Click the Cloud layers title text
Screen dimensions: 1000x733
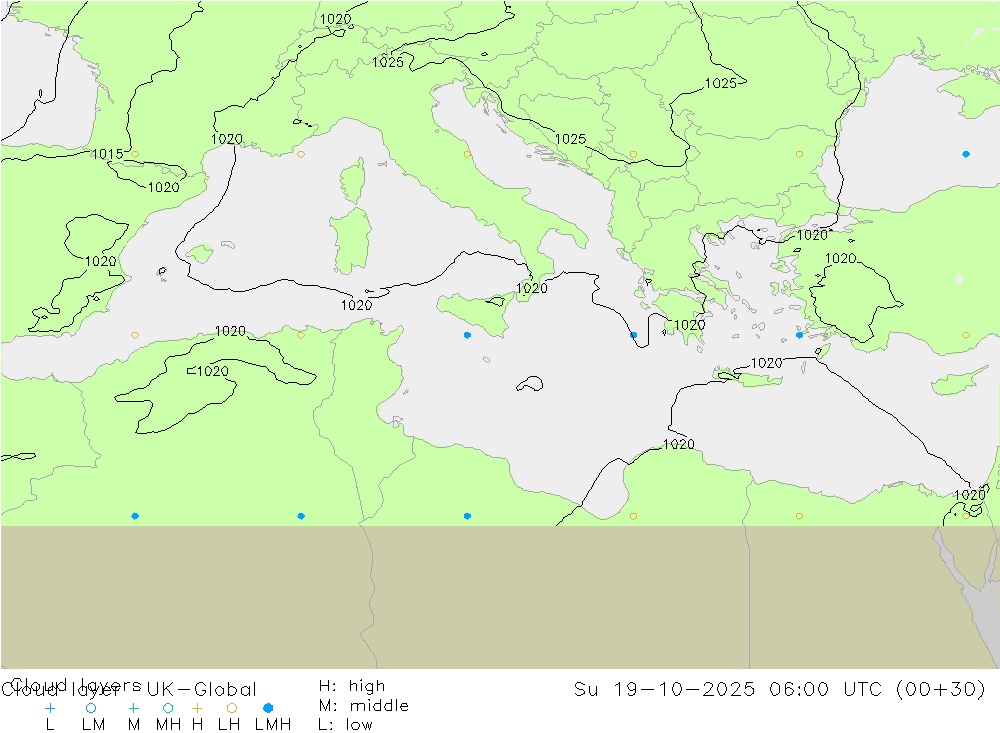(77, 685)
